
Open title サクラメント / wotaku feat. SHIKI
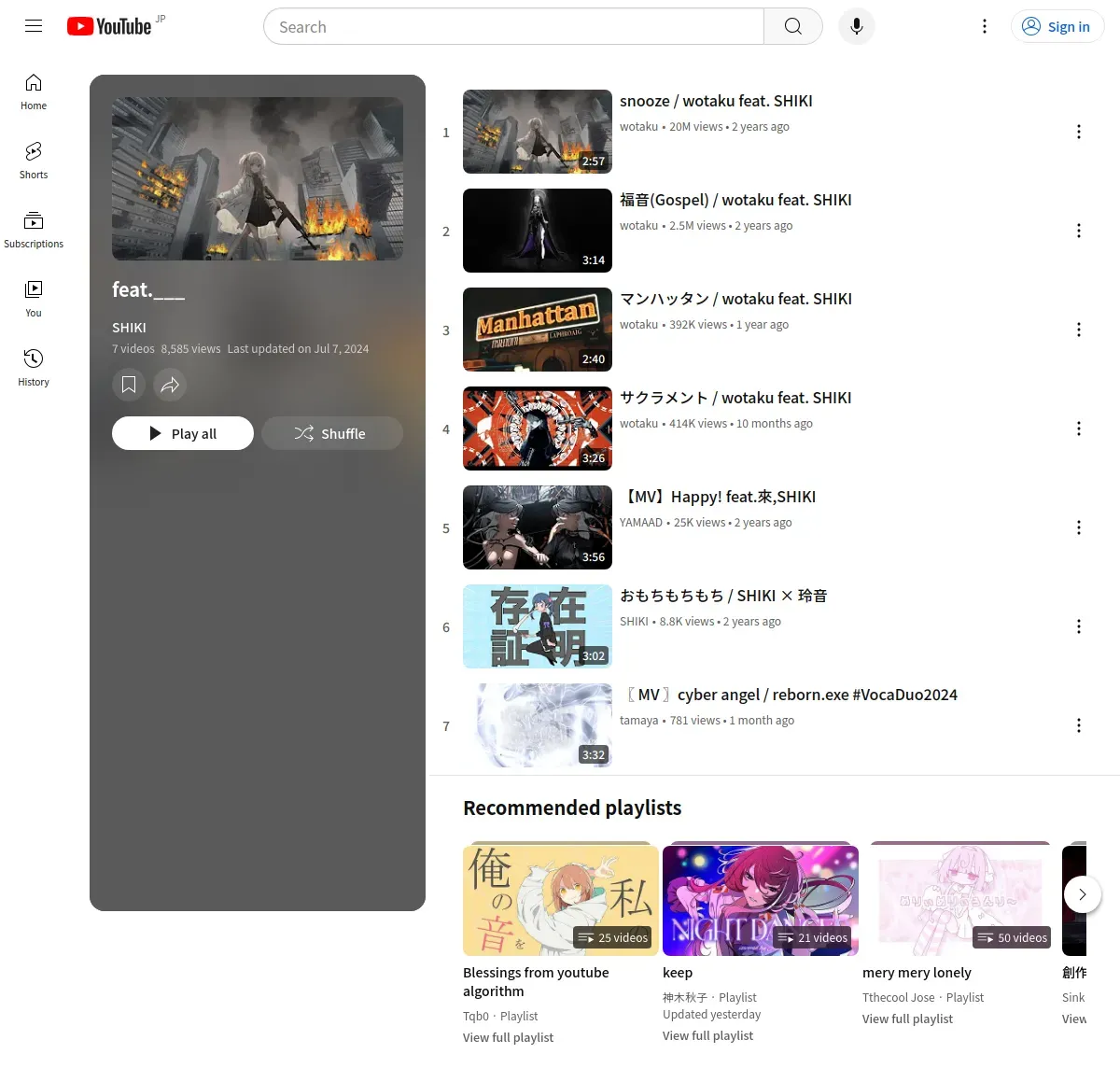(x=735, y=398)
